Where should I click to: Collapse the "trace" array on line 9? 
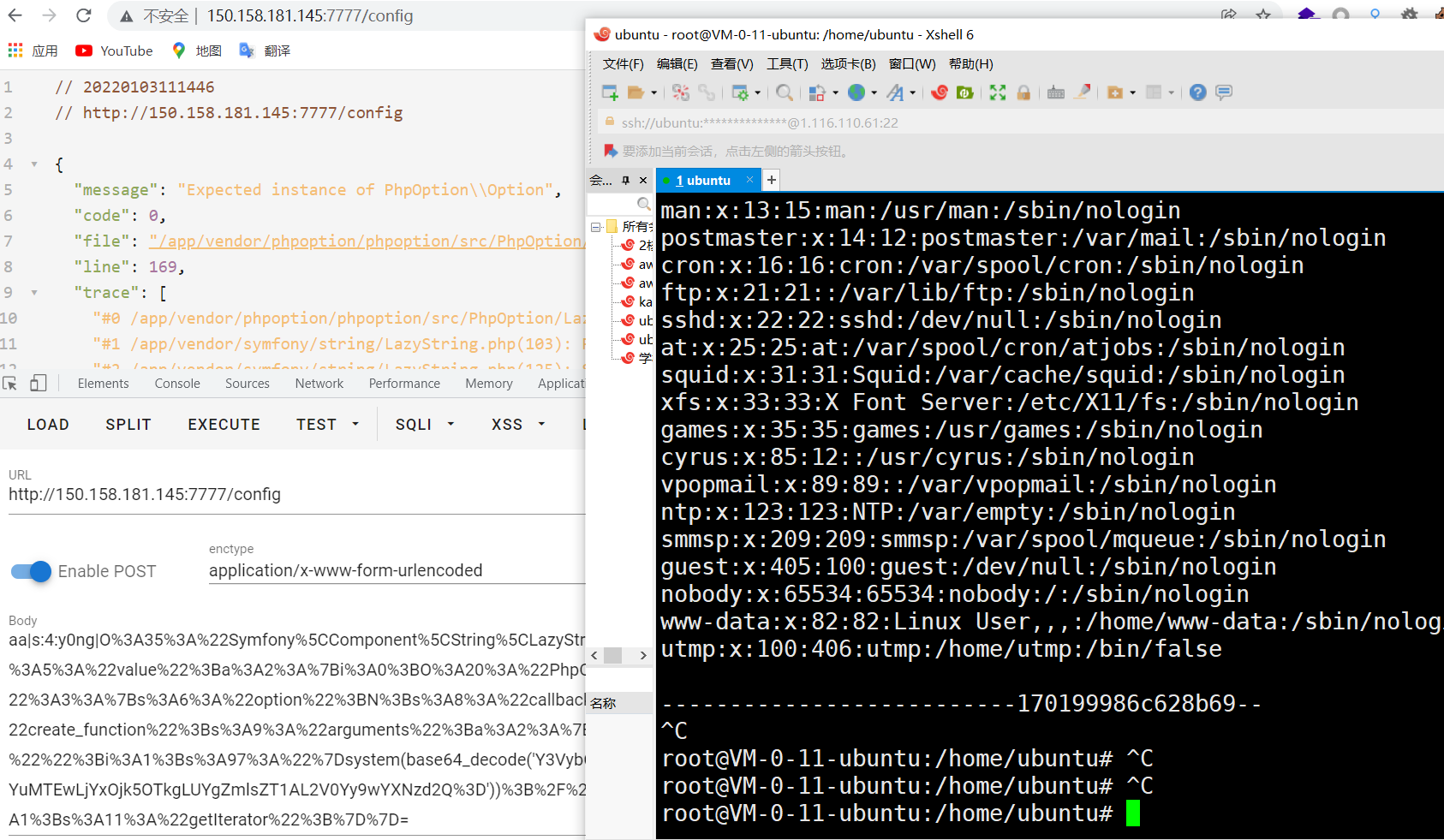(x=34, y=293)
